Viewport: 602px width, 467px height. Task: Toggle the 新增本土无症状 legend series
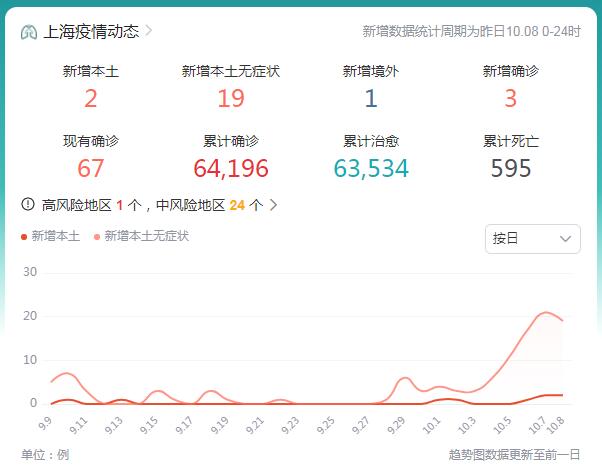(x=141, y=236)
